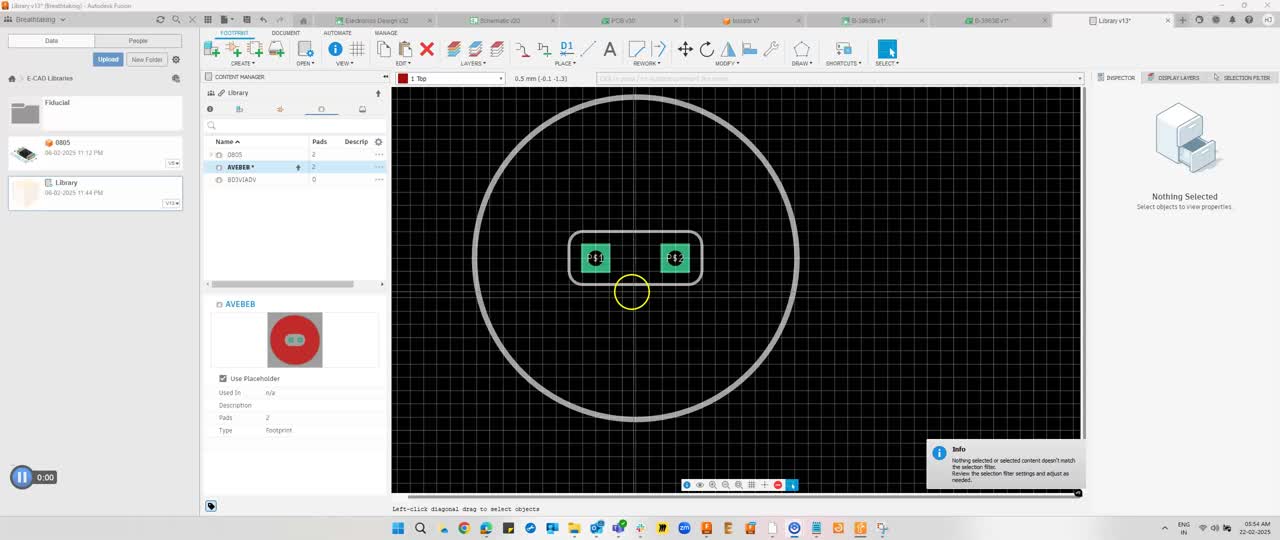Click the Grid icon in View group
The image size is (1280, 540).
(356, 49)
